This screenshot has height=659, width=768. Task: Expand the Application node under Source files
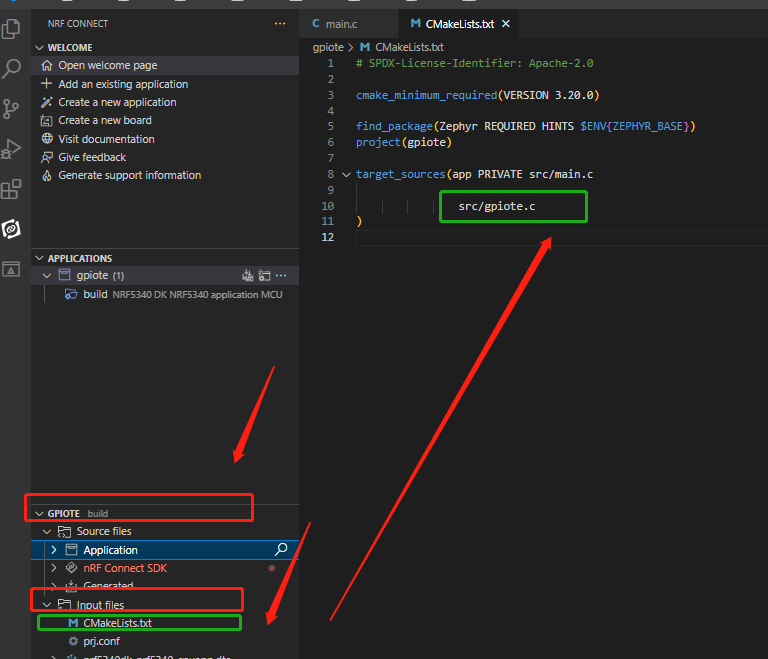54,550
